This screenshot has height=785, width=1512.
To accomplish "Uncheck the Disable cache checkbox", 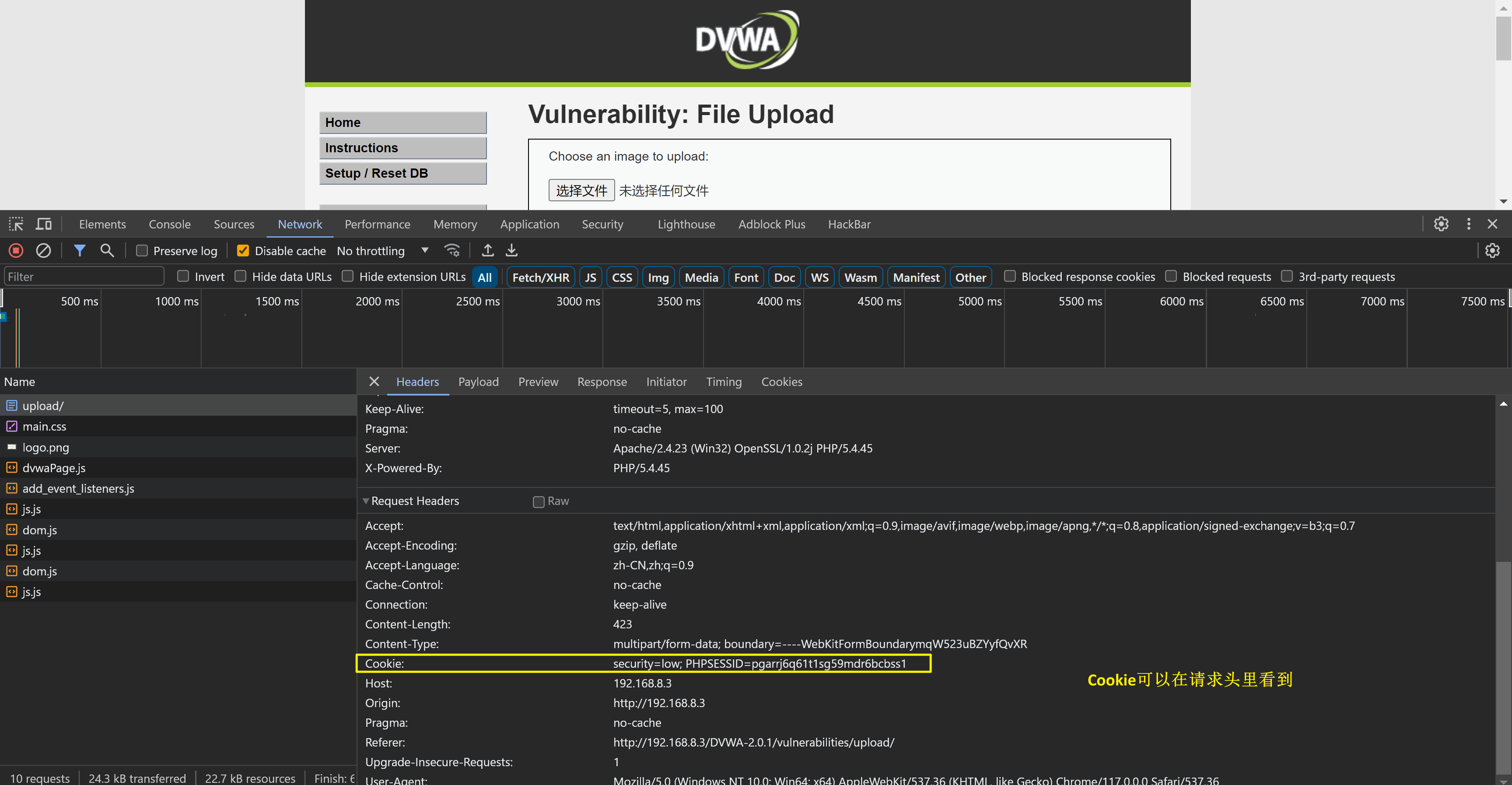I will [242, 251].
